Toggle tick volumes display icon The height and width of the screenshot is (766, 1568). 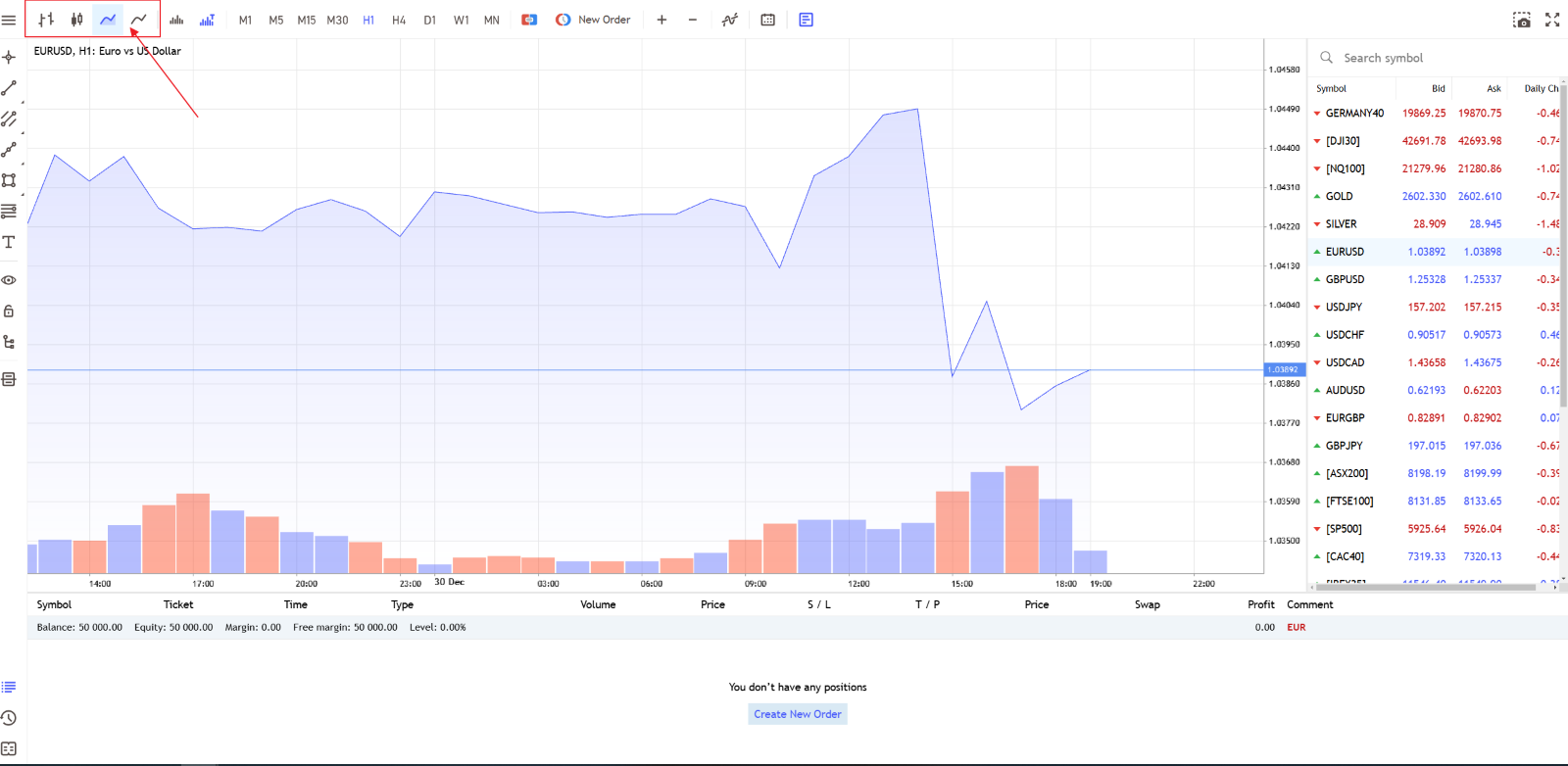click(x=176, y=20)
